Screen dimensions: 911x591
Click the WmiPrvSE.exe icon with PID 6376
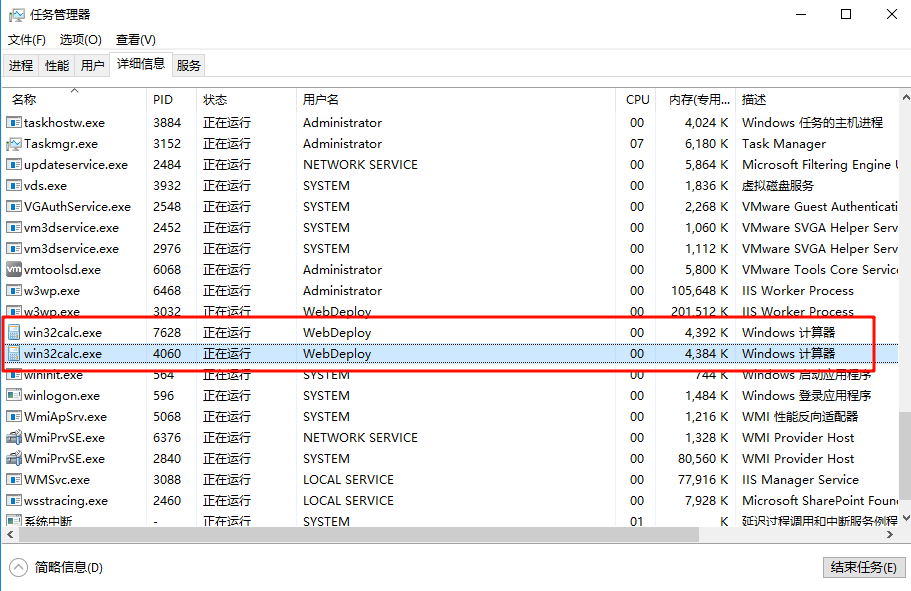coord(14,438)
